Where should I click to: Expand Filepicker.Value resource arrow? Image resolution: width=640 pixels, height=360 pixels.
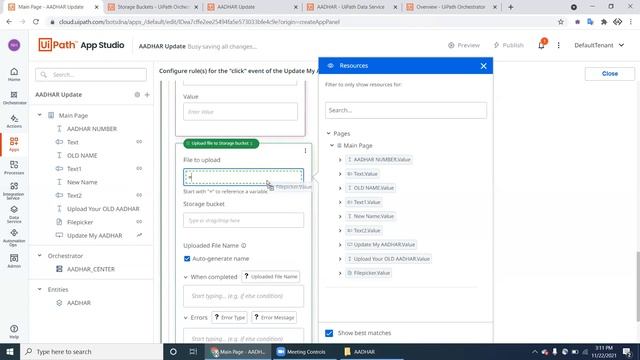click(340, 273)
